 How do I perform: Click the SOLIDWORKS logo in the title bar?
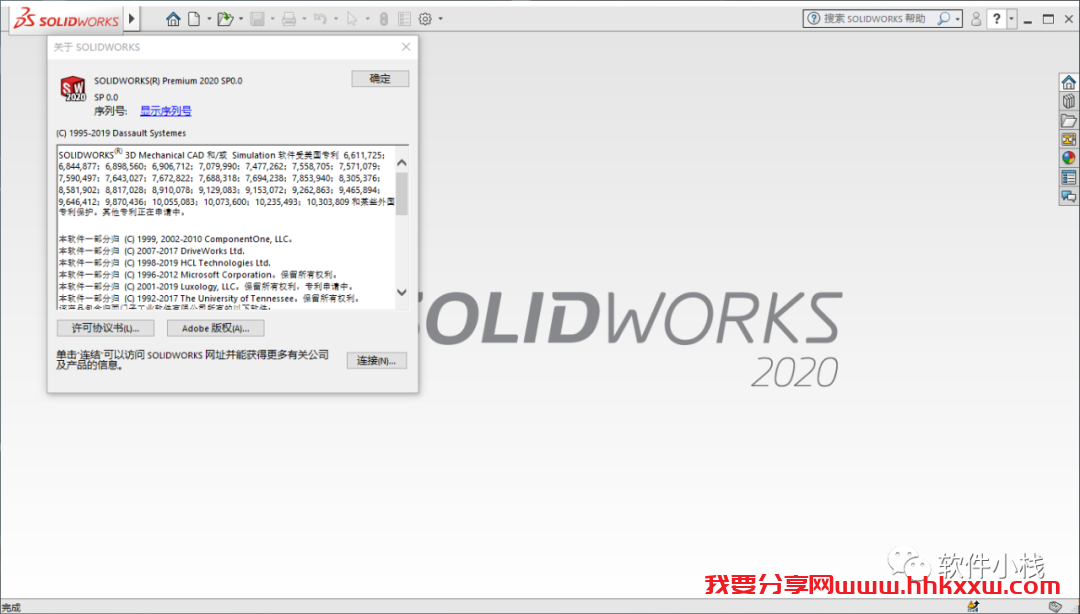(x=66, y=19)
